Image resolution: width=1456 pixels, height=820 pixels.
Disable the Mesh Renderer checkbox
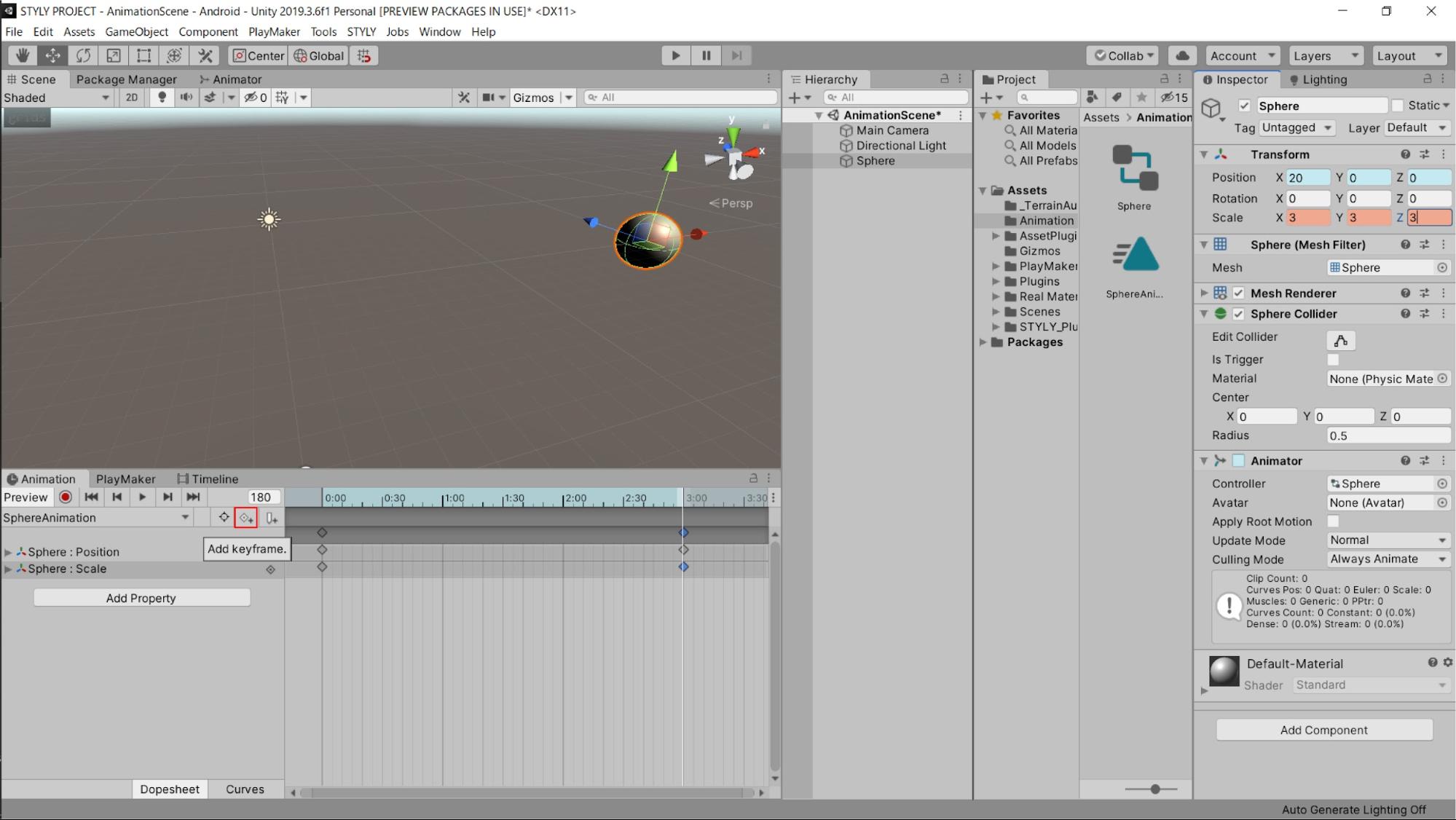(x=1238, y=293)
